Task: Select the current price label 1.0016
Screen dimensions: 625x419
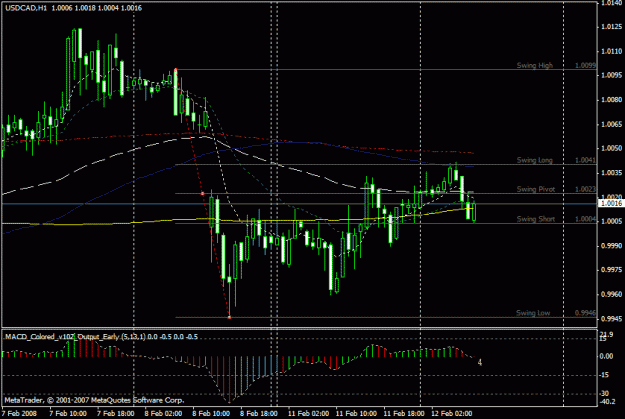Action: click(x=611, y=203)
